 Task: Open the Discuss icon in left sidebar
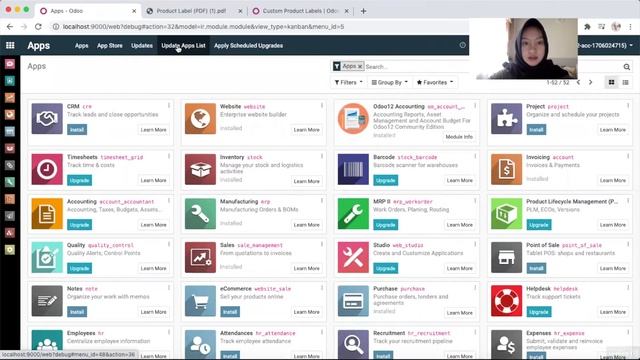tap(10, 64)
